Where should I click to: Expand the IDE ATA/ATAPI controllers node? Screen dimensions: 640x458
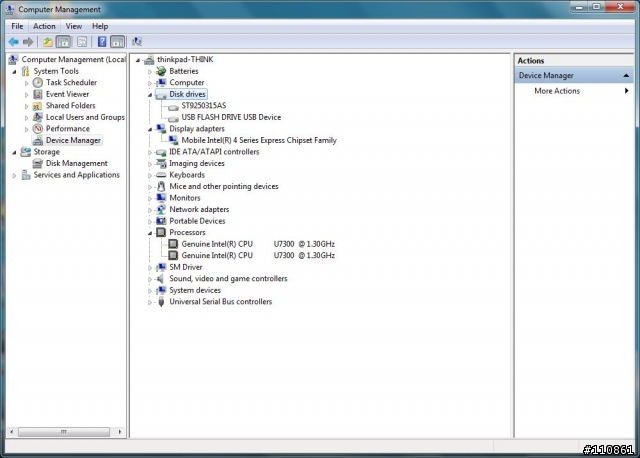click(x=150, y=152)
